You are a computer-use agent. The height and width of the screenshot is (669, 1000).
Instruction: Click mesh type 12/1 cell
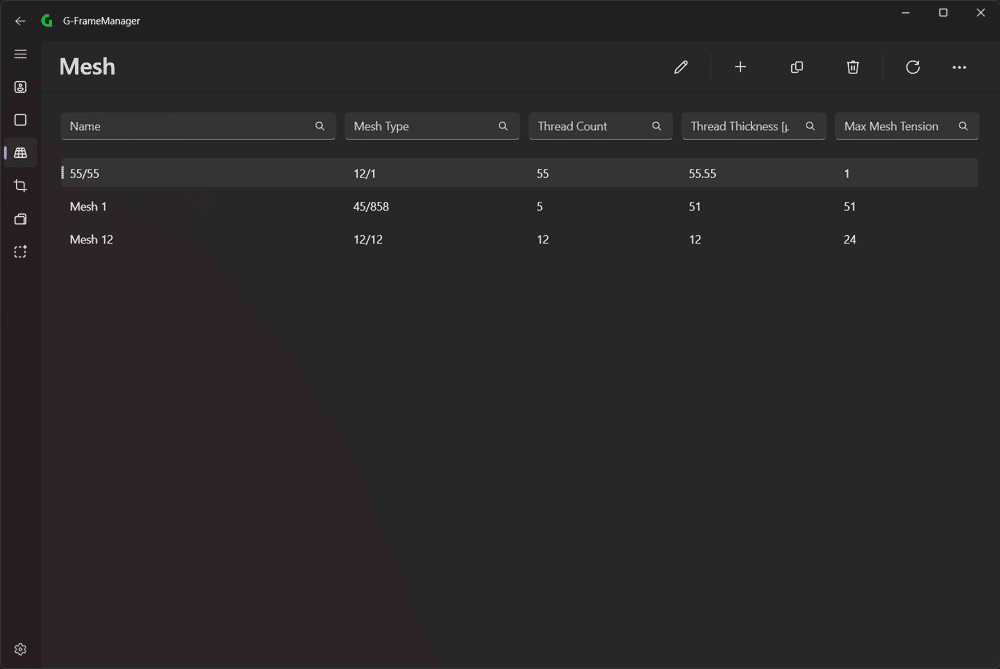(x=365, y=173)
